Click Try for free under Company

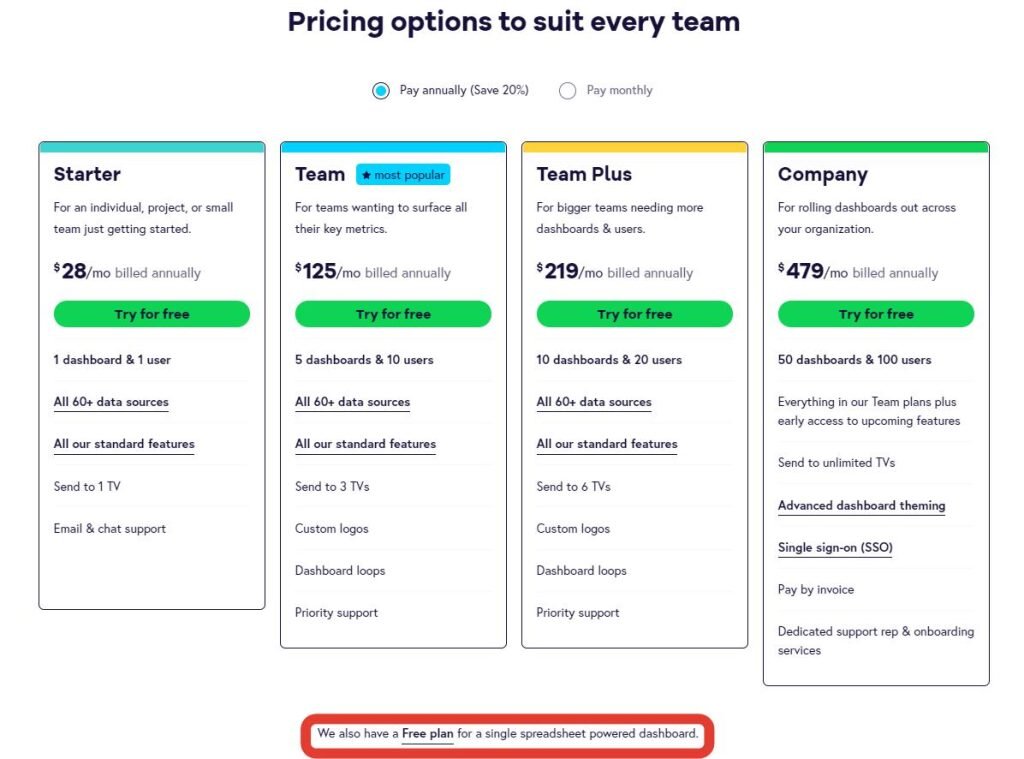(876, 314)
